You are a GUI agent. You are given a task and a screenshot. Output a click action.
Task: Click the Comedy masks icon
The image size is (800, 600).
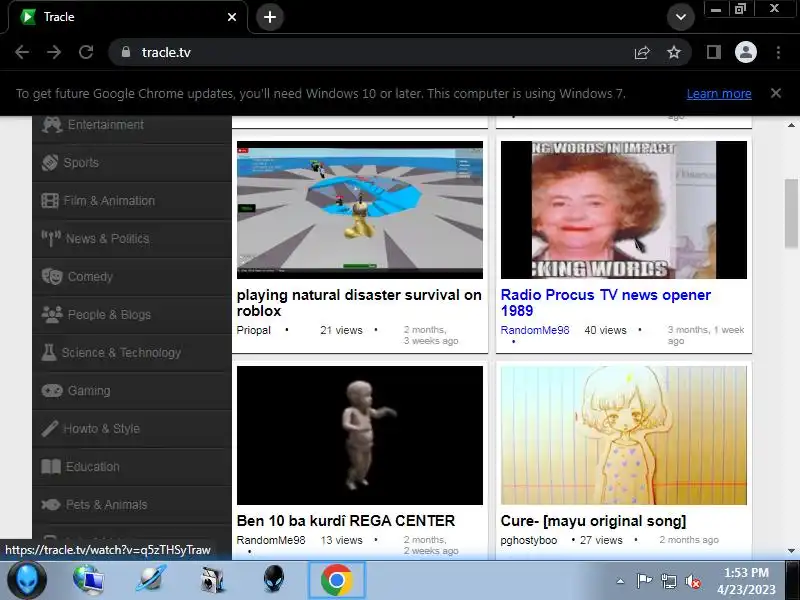(52, 277)
